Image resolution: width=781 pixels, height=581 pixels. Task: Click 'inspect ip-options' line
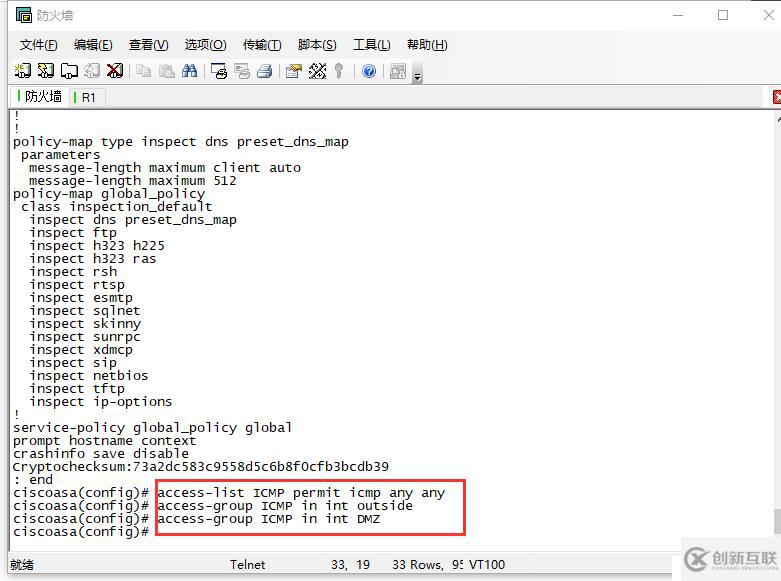click(101, 402)
